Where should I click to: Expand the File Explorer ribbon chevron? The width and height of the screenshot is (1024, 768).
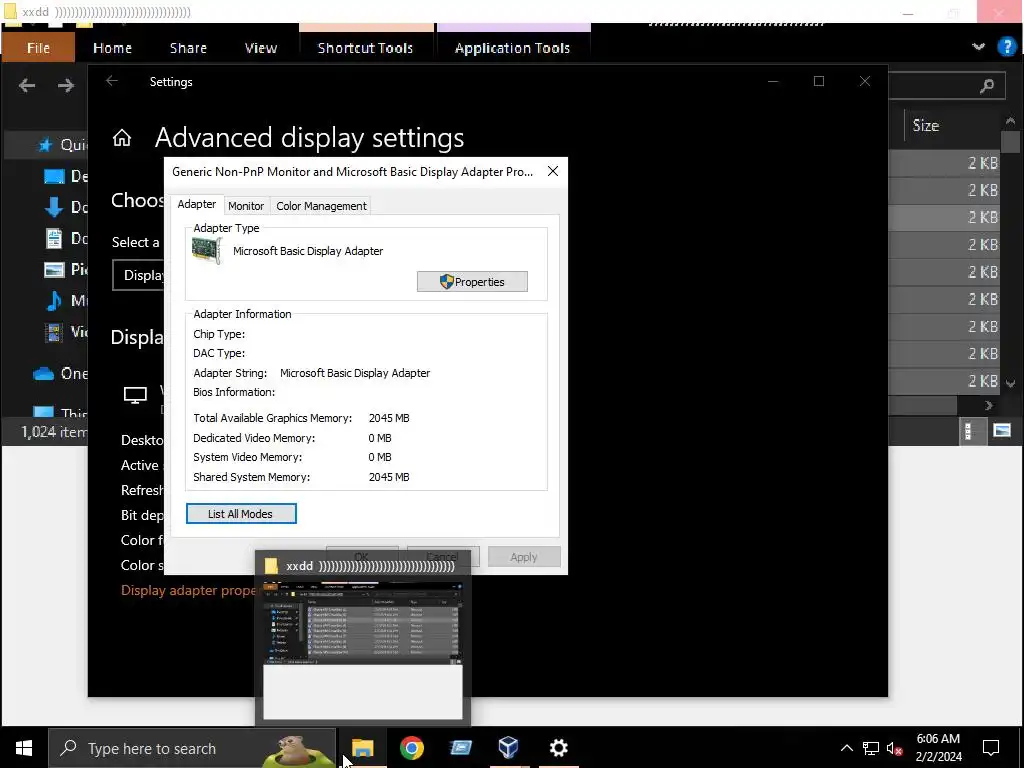(x=978, y=47)
